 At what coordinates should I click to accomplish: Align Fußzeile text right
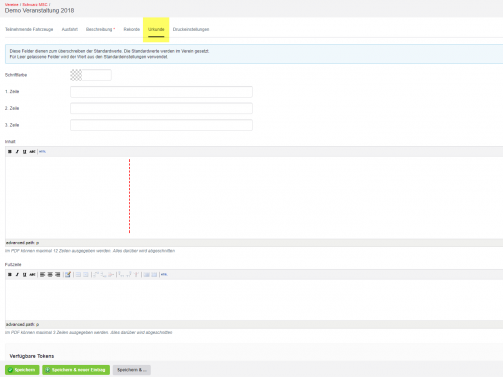tap(57, 275)
